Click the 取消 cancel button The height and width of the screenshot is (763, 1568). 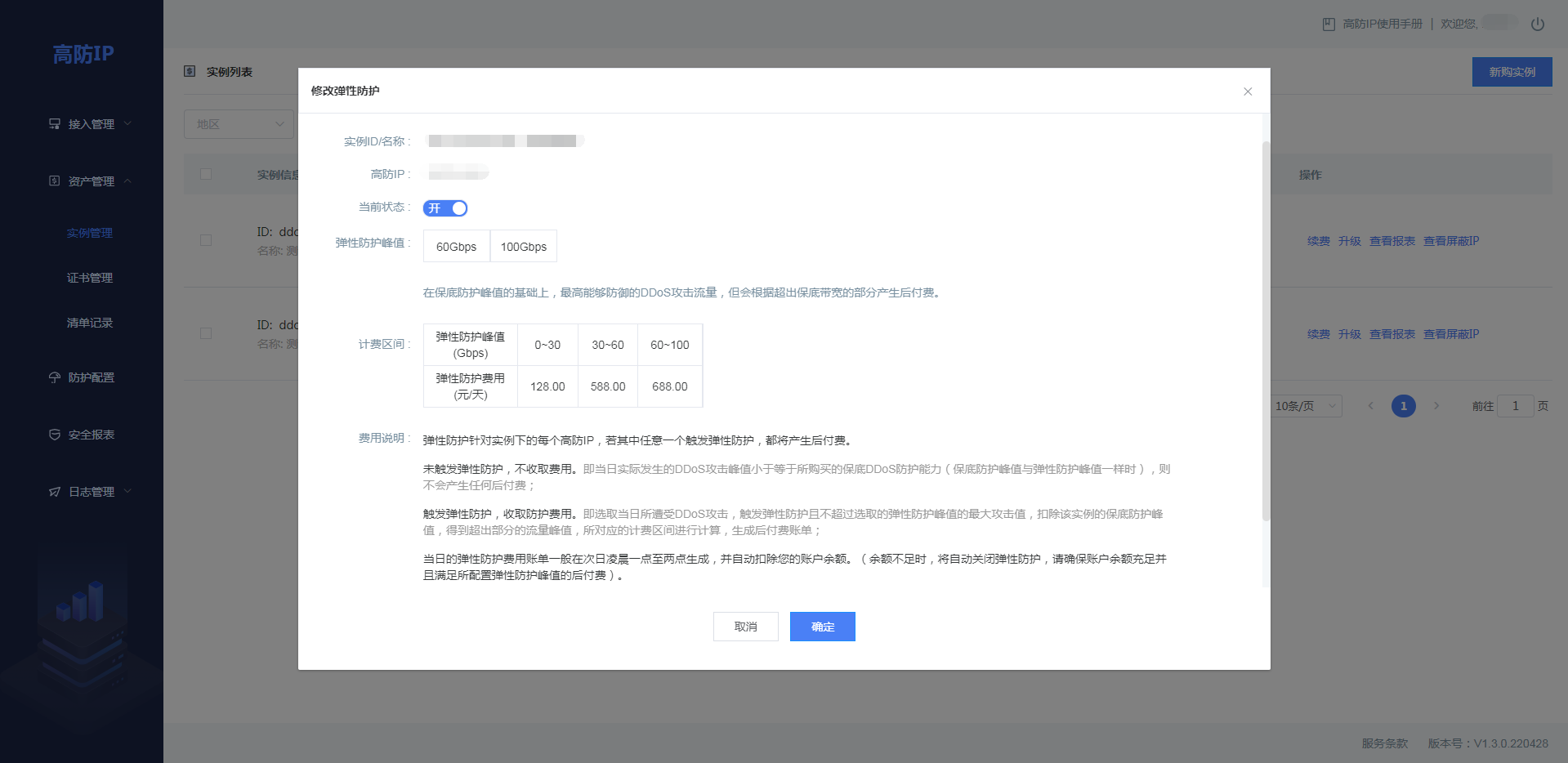[745, 627]
